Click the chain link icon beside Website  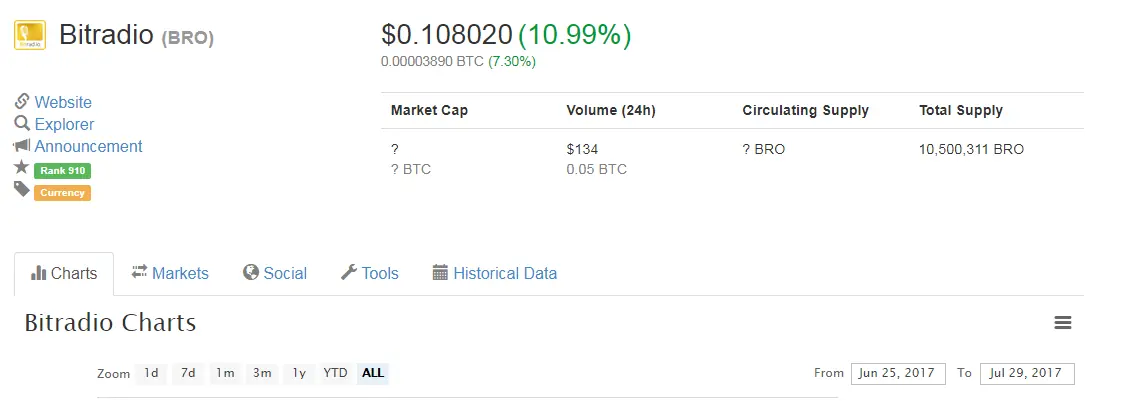point(21,101)
